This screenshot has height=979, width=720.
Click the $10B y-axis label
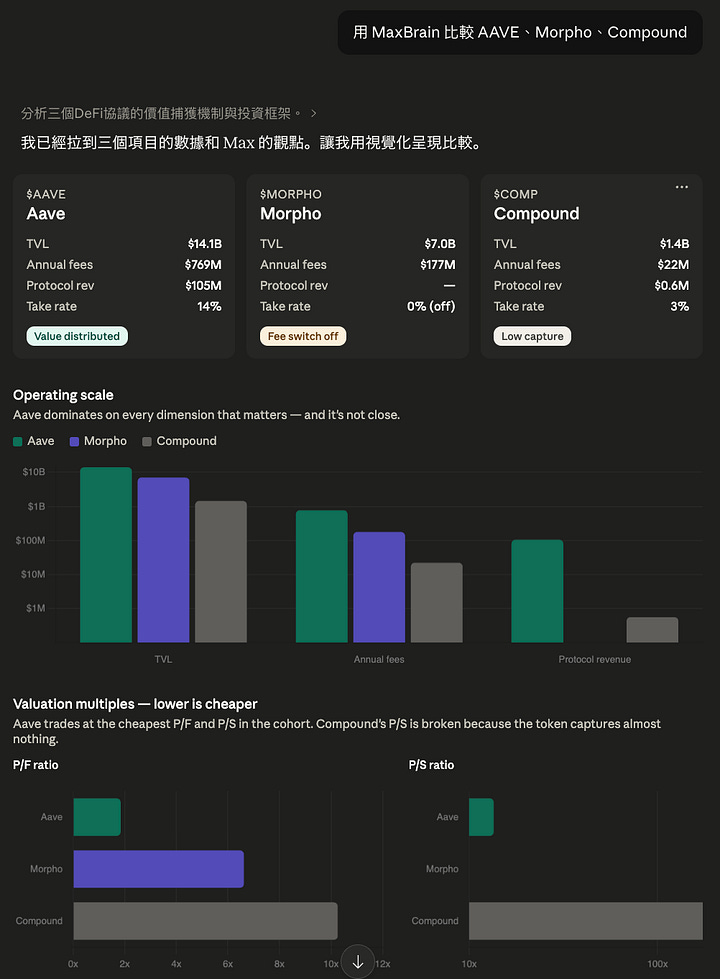point(34,472)
